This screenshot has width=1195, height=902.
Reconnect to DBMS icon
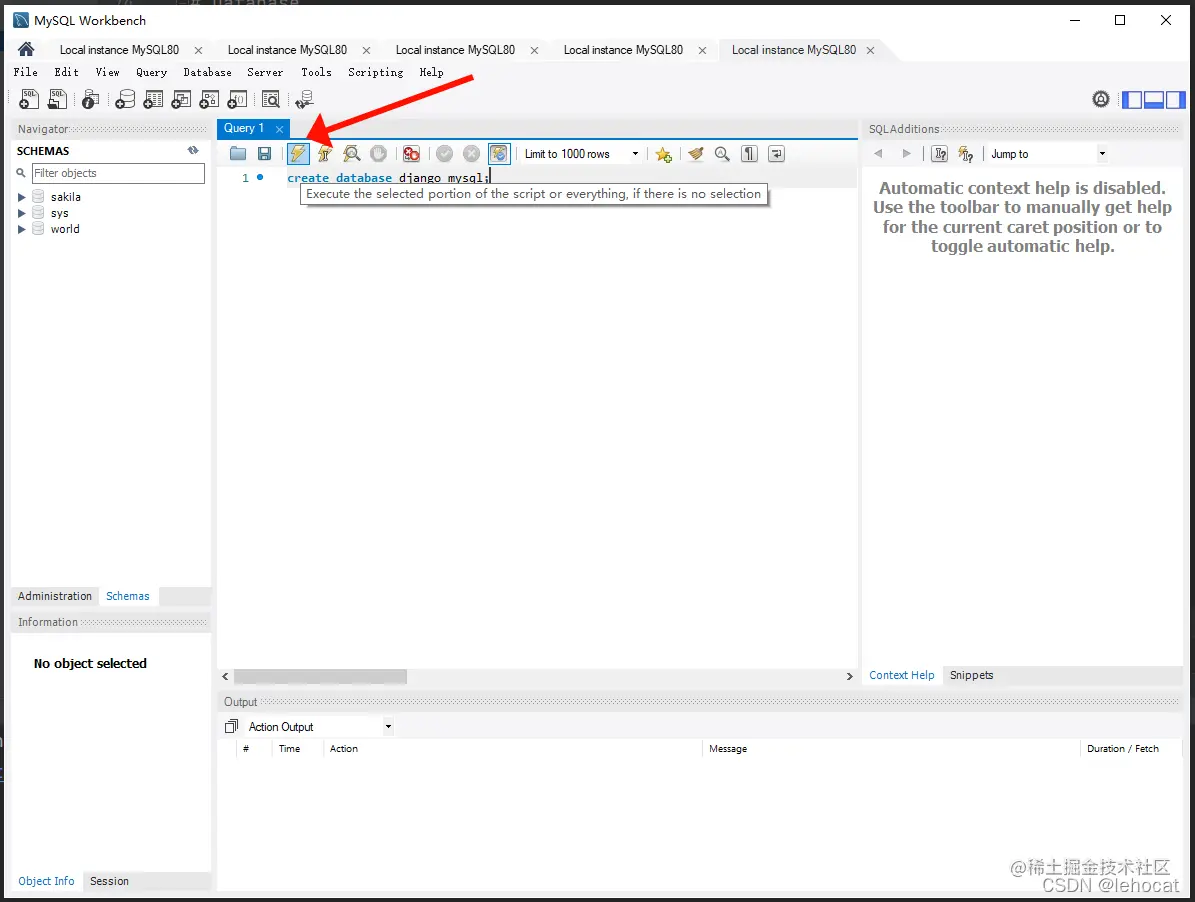[305, 99]
